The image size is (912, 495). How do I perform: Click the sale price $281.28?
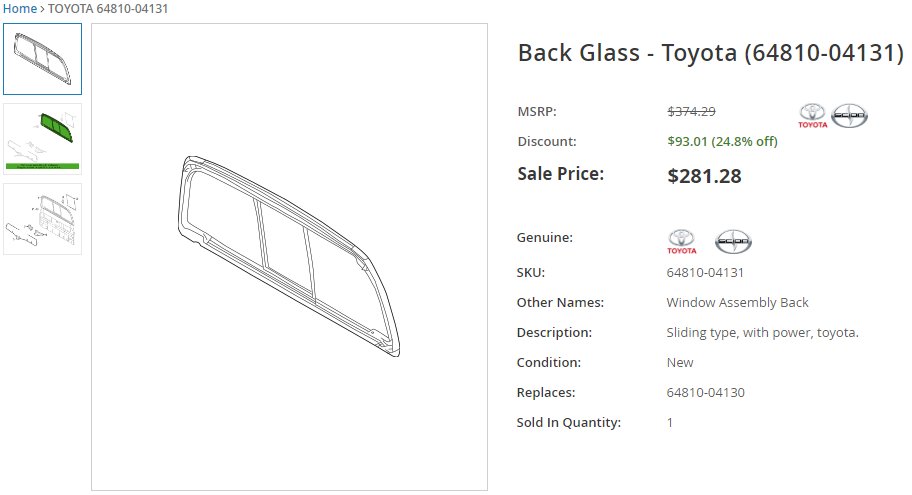click(x=704, y=176)
